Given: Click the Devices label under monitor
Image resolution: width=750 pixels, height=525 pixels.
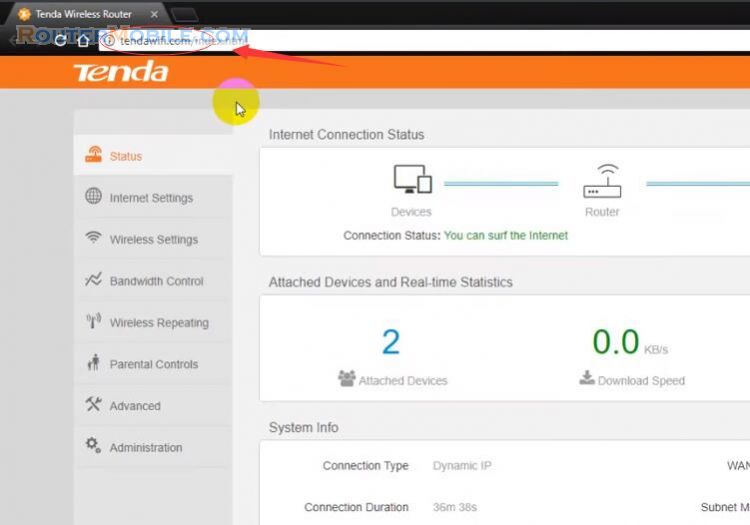Looking at the screenshot, I should (411, 212).
